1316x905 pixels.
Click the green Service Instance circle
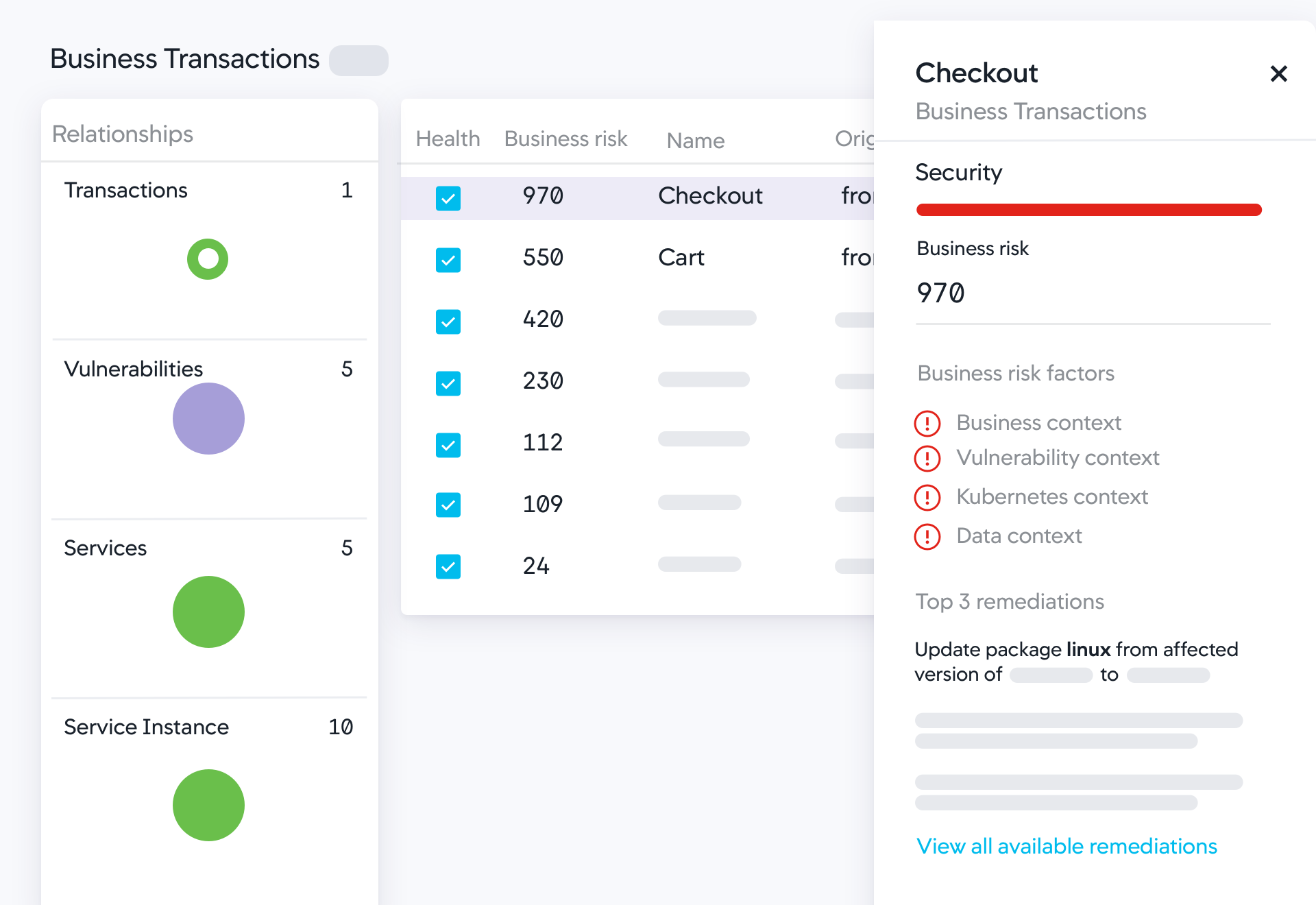[208, 805]
